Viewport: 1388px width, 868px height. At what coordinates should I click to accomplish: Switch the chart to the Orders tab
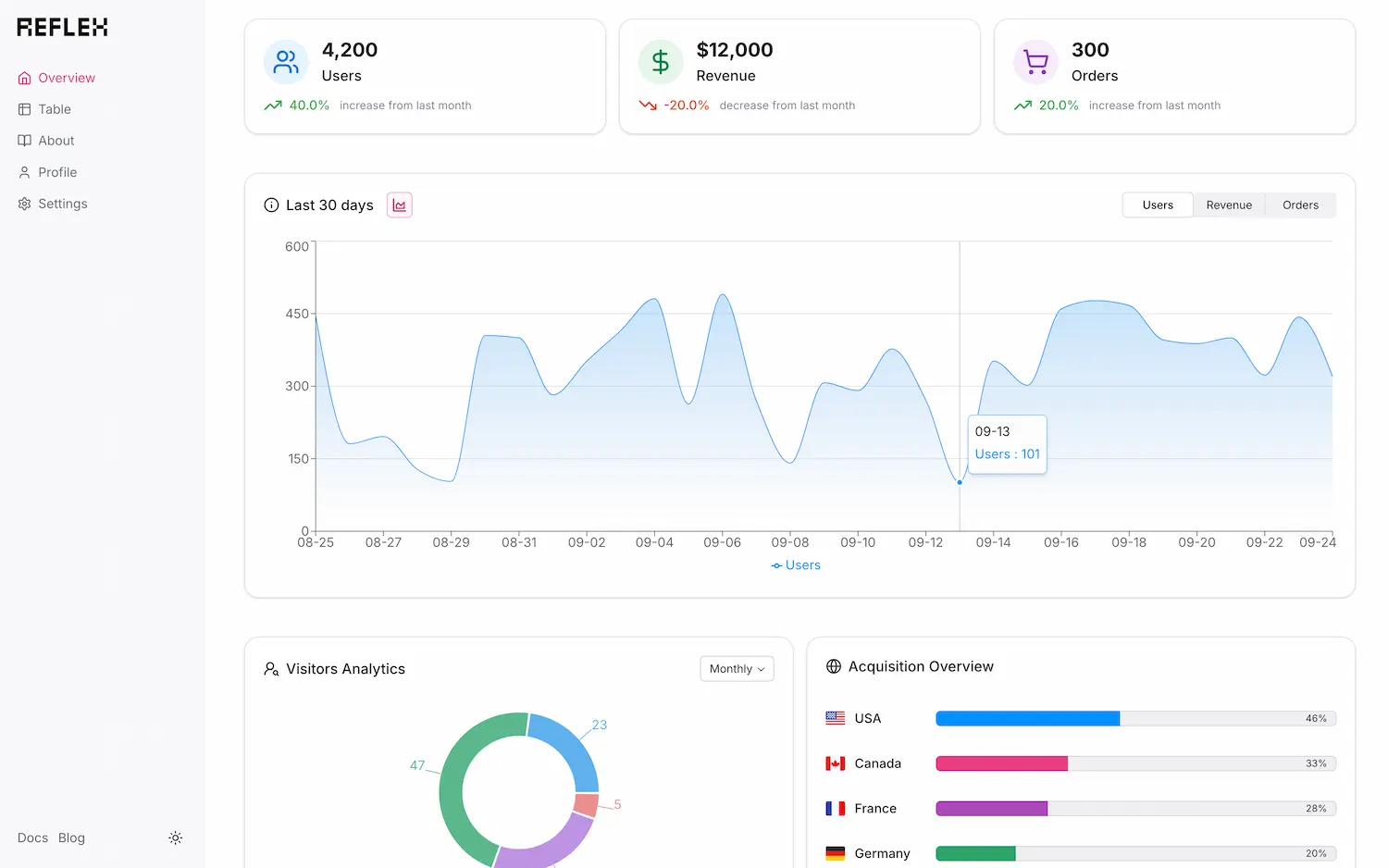[1300, 205]
